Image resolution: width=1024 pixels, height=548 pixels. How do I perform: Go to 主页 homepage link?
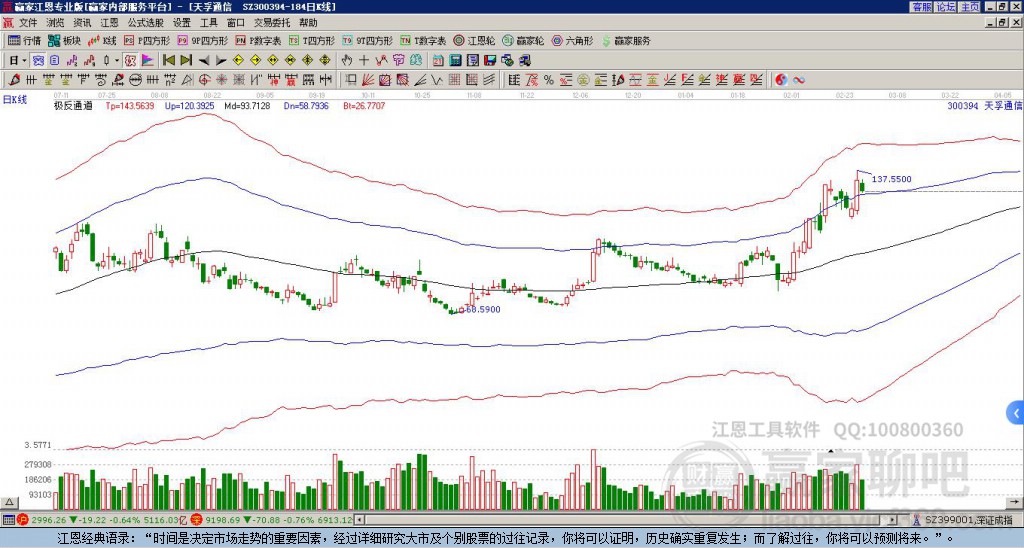click(x=970, y=7)
